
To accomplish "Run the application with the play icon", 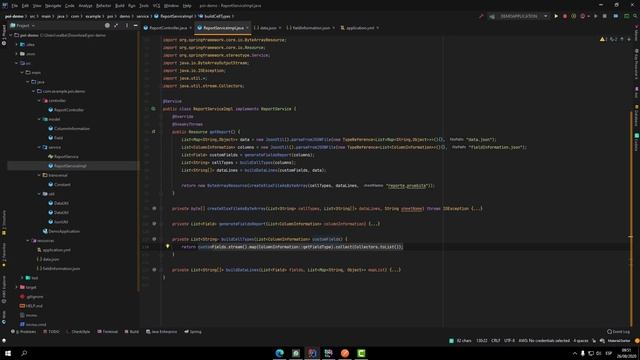I will pos(556,16).
